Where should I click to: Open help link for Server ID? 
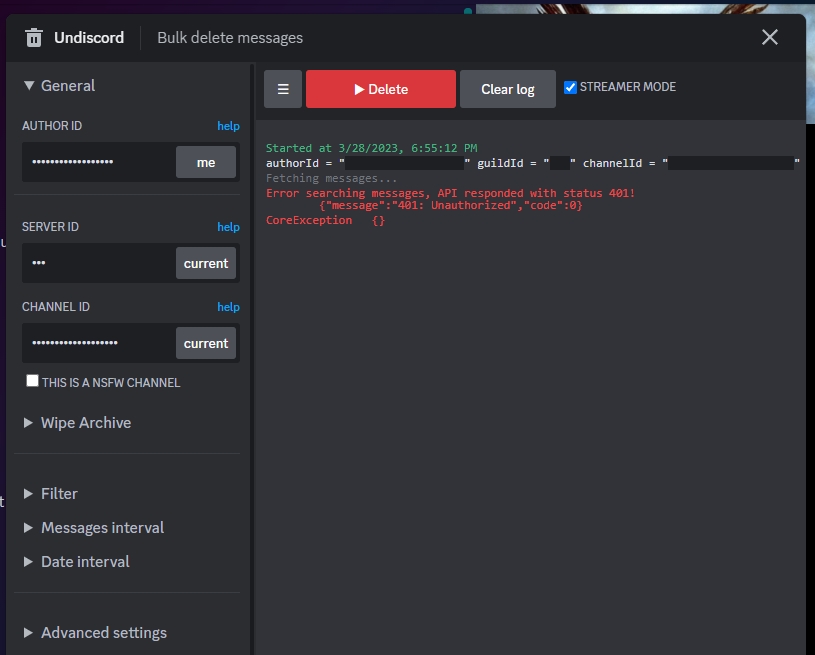(228, 227)
